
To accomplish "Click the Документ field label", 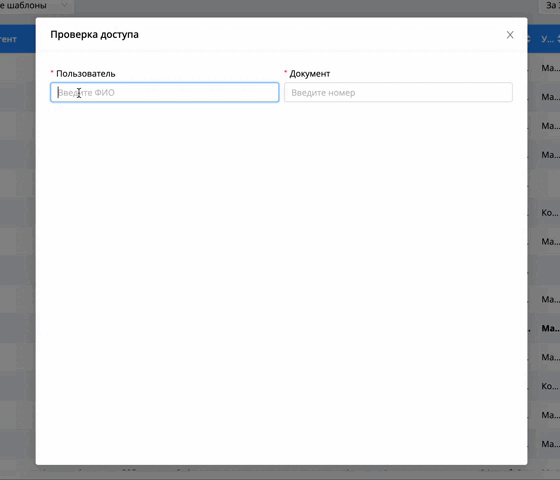I will [x=310, y=74].
